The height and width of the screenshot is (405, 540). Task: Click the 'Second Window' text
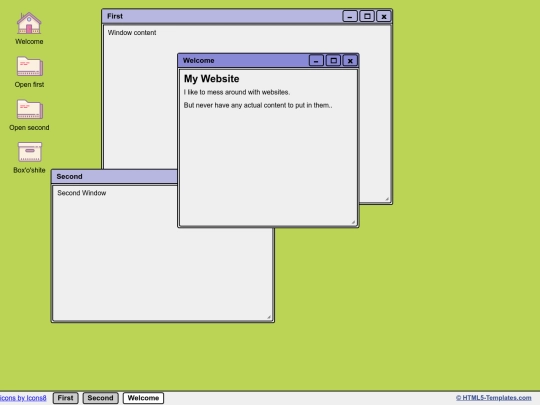[82, 193]
